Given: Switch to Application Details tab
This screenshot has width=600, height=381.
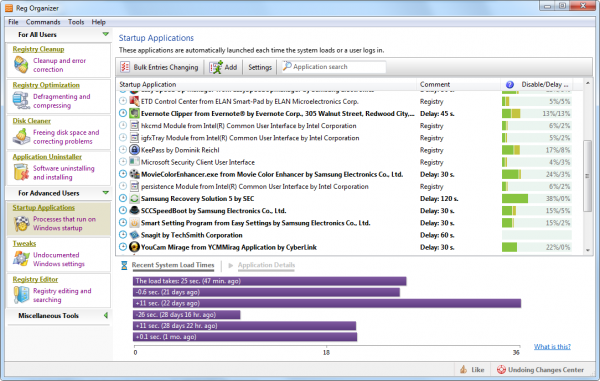Looking at the screenshot, I should 266,265.
